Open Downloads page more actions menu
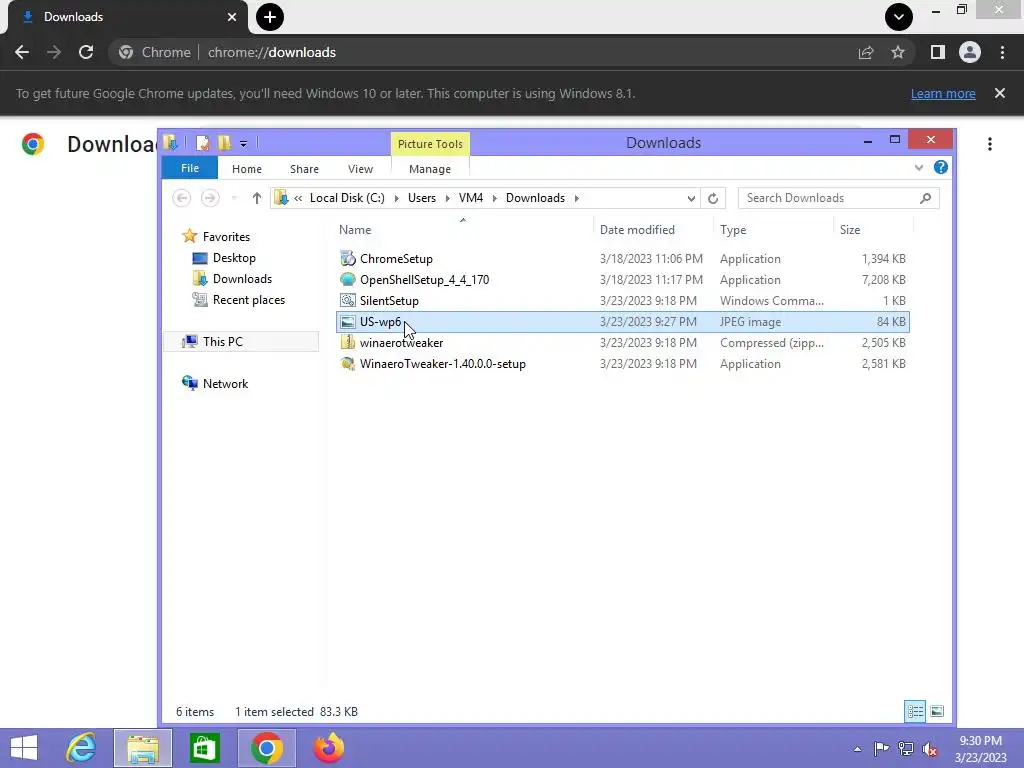1024x768 pixels. pos(990,144)
